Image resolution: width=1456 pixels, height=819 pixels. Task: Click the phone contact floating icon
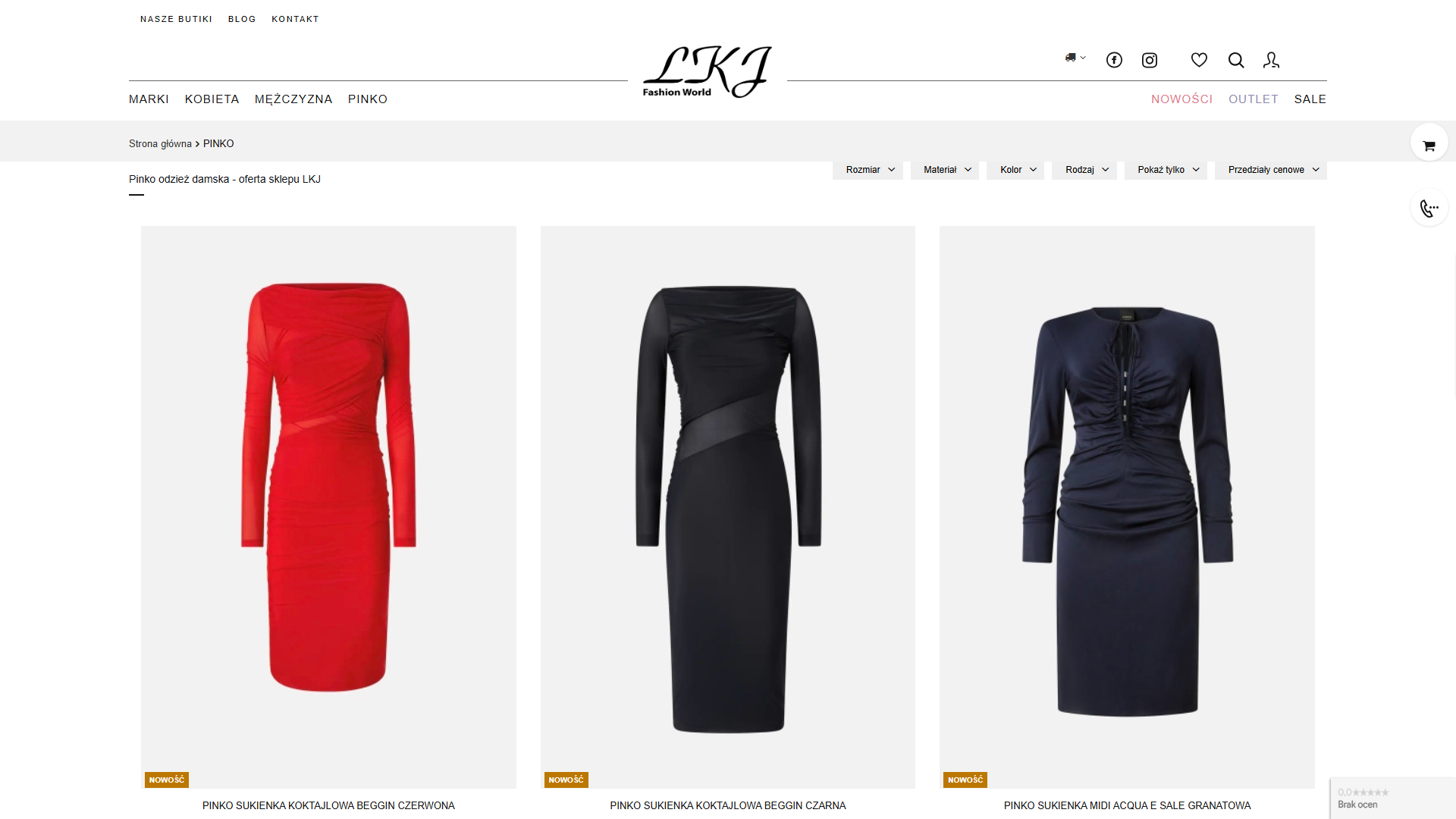pos(1429,207)
